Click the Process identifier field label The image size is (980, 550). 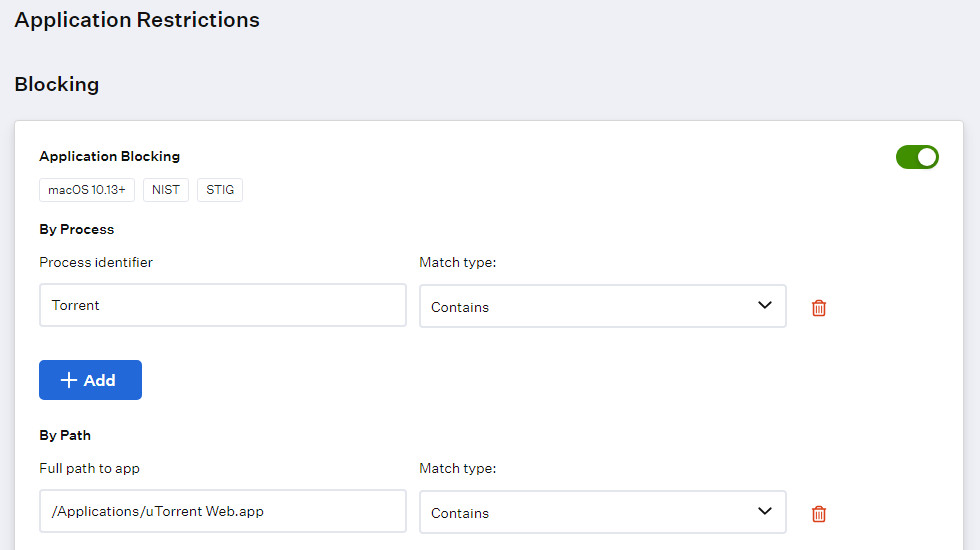click(96, 262)
